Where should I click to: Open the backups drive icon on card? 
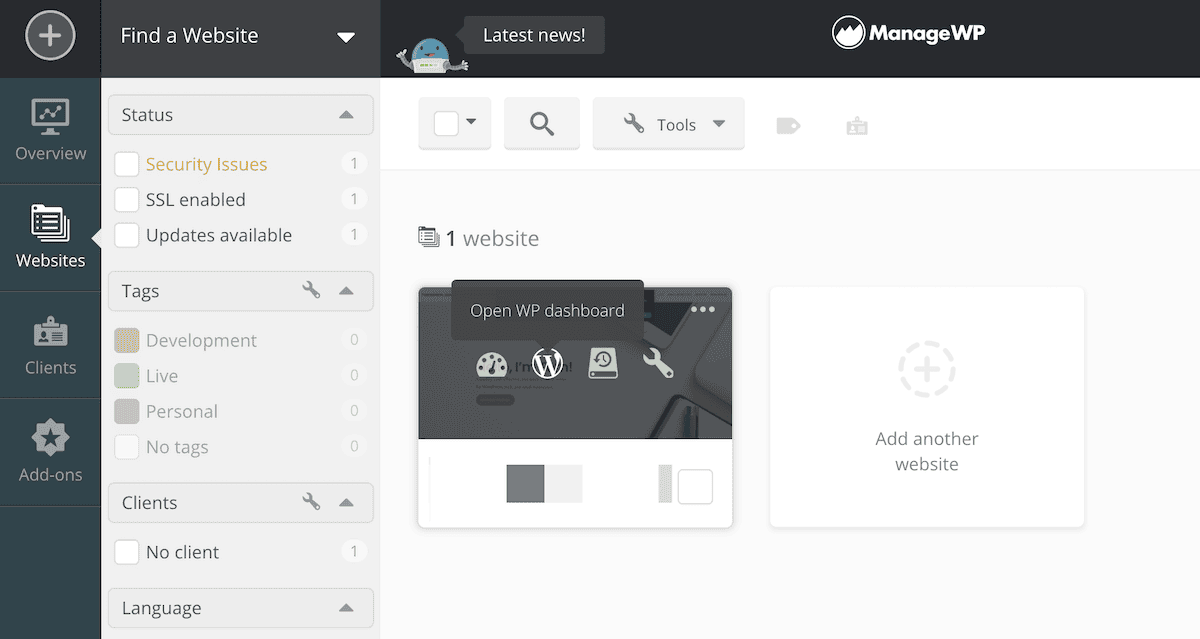pos(603,363)
